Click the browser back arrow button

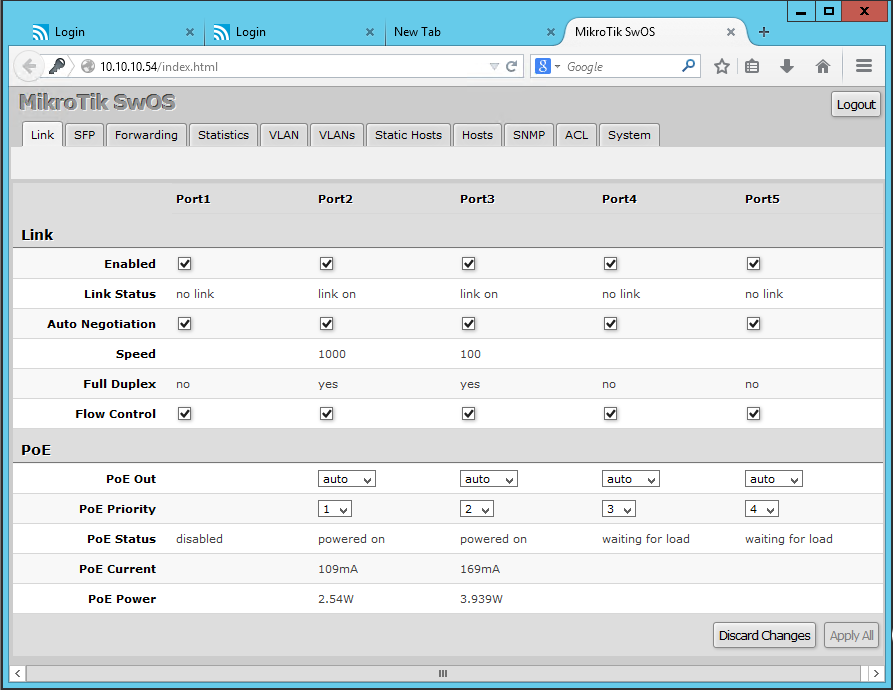pos(29,67)
